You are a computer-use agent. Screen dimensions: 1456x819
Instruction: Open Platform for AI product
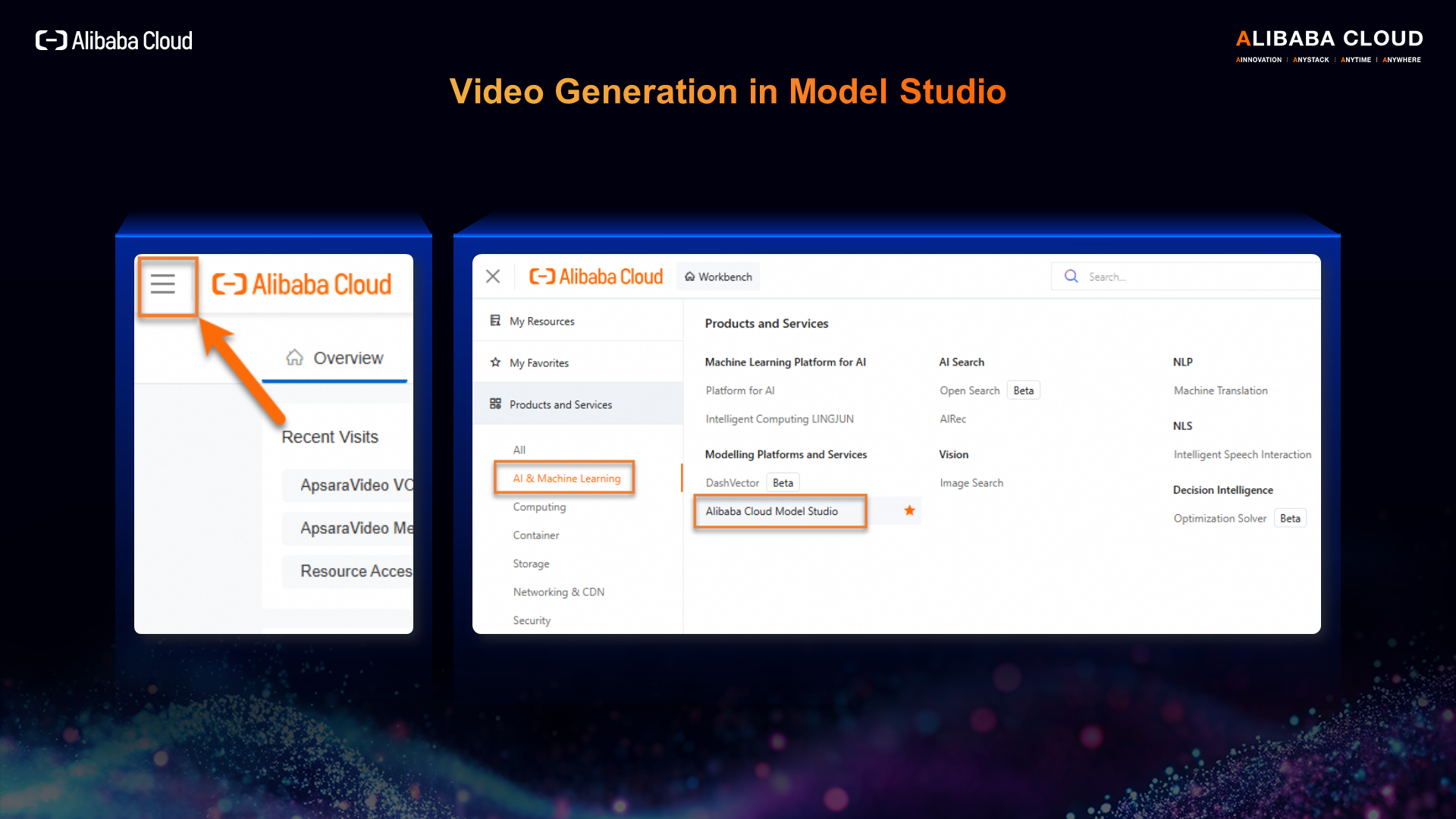click(740, 391)
